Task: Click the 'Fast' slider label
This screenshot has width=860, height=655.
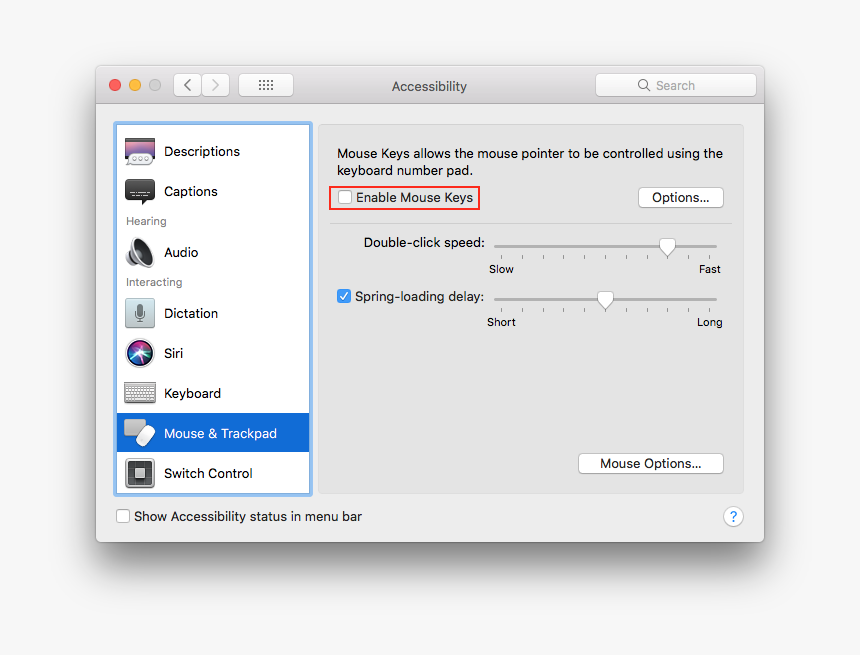Action: pos(709,269)
